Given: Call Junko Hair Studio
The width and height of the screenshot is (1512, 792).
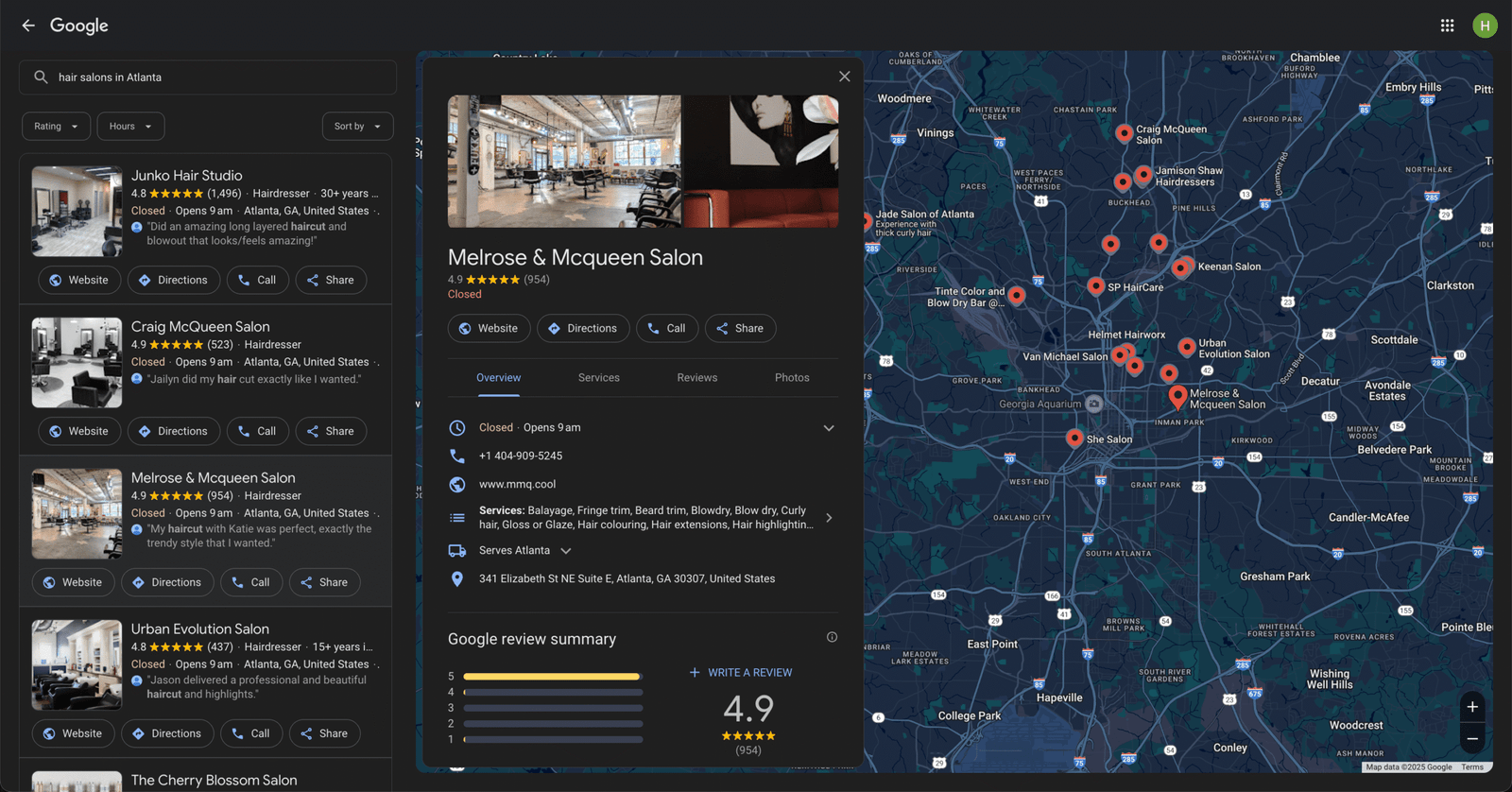Looking at the screenshot, I should point(258,280).
